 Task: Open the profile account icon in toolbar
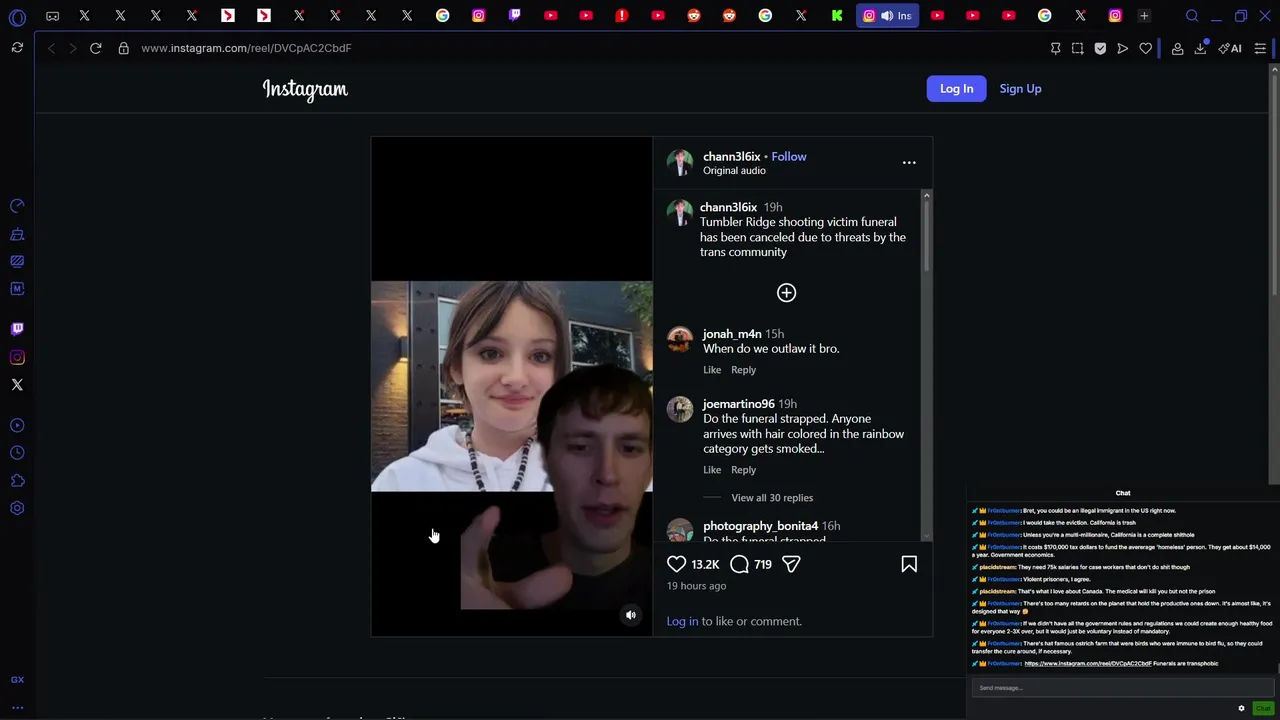point(1177,48)
